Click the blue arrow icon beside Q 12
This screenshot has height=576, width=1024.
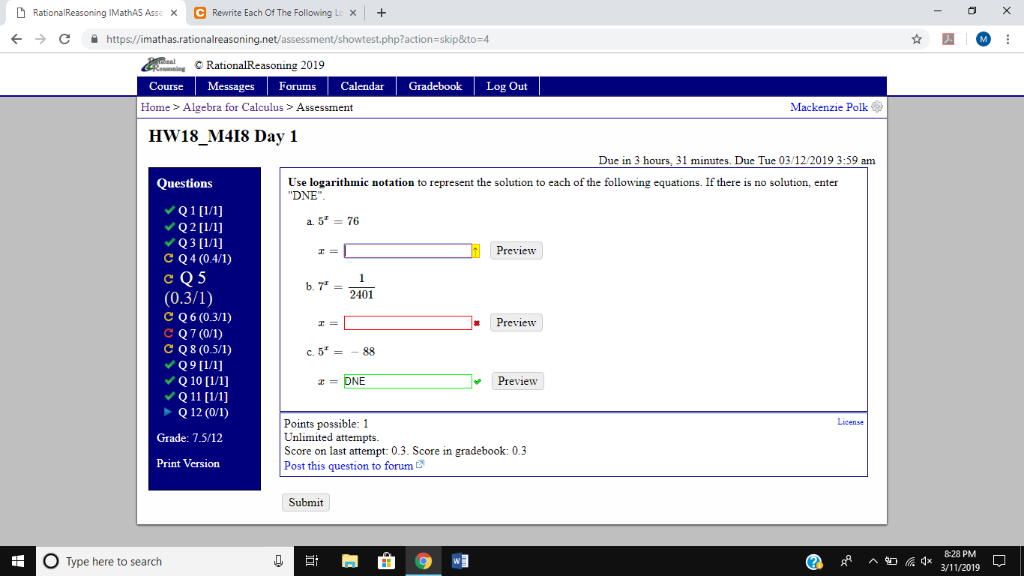tap(166, 412)
